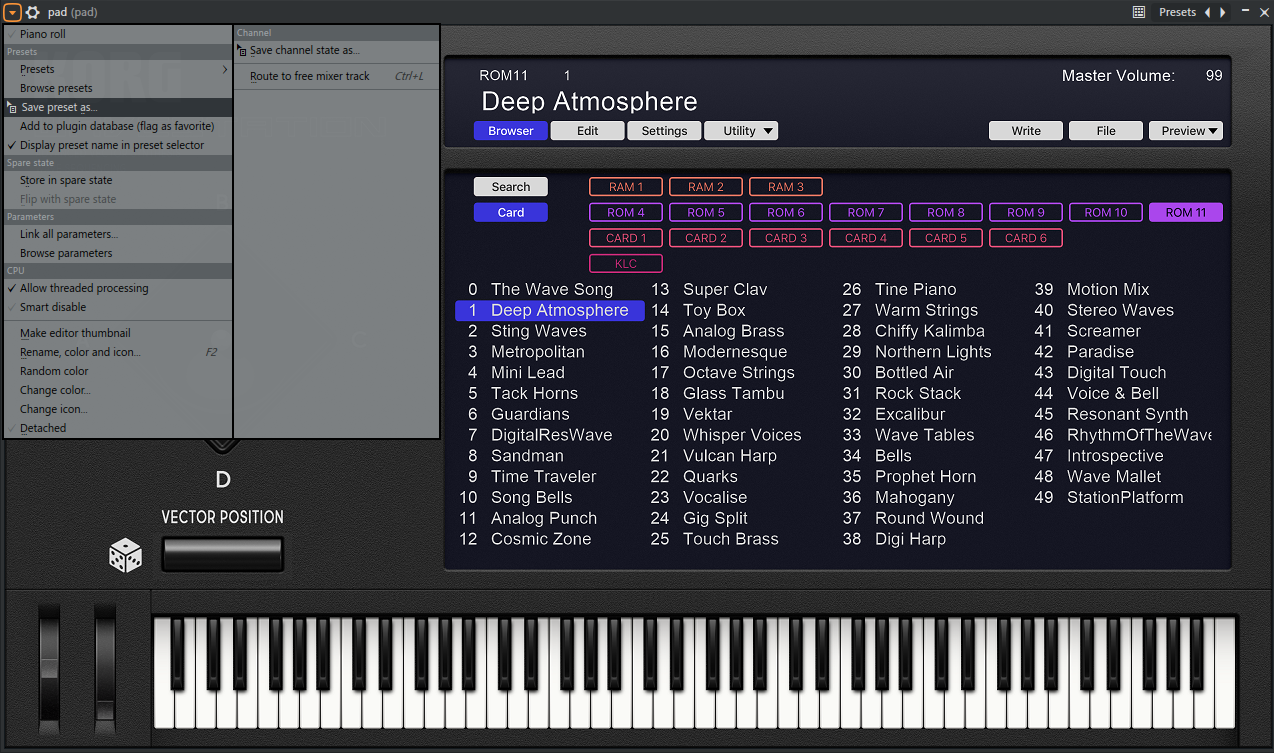
Task: Toggle Display preset name in preset selector
Action: (x=112, y=145)
